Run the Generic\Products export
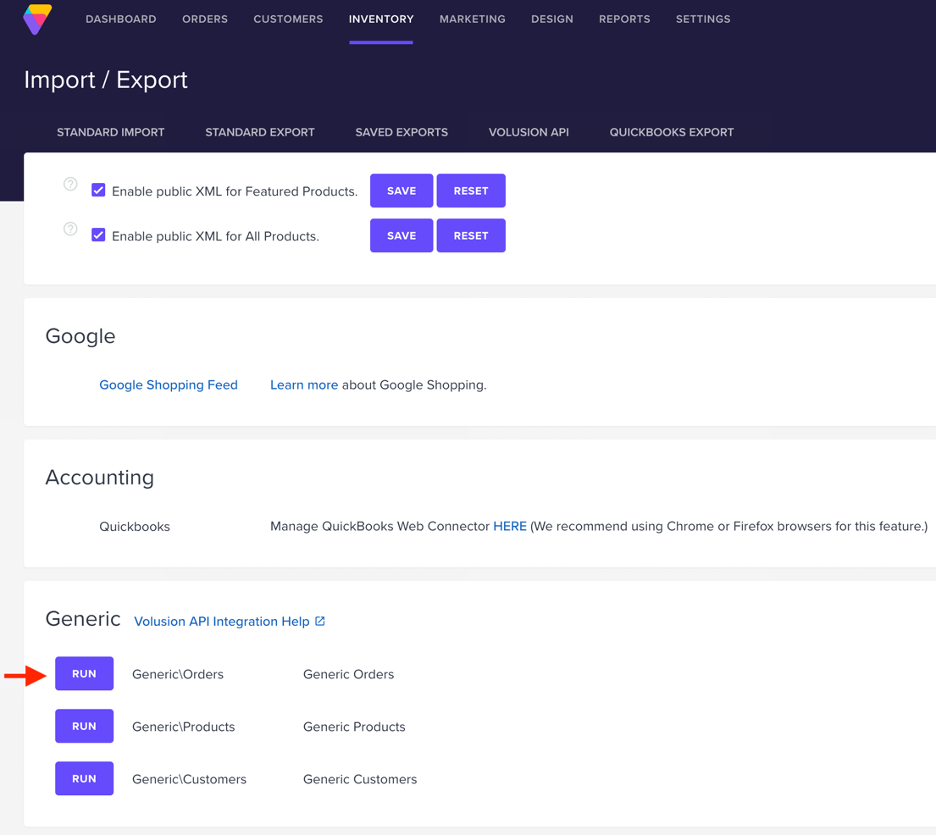 point(84,726)
